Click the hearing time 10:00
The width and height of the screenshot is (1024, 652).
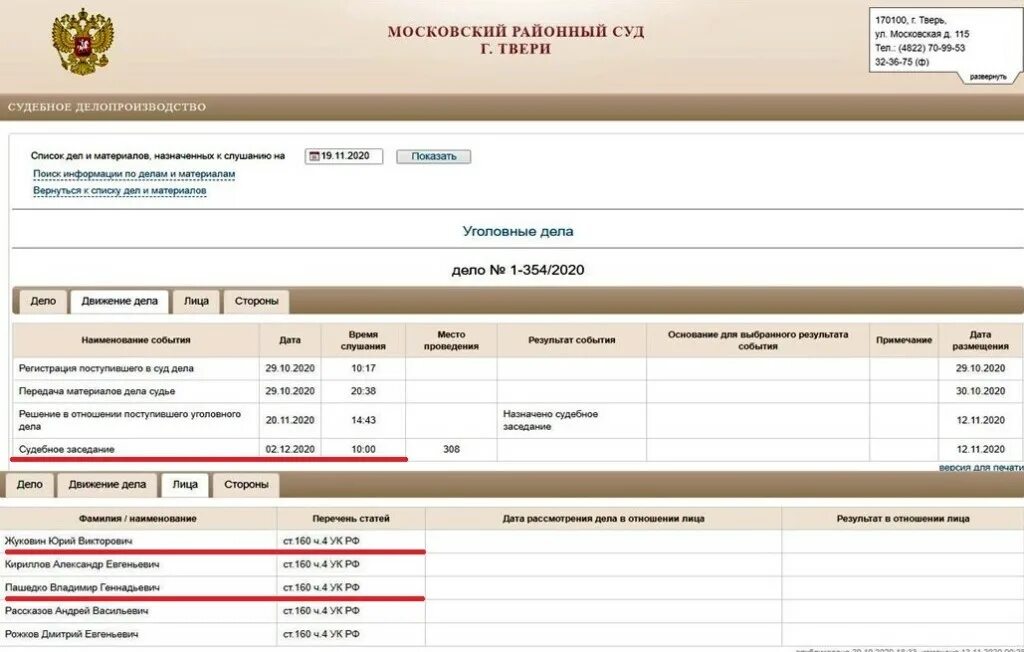coord(363,449)
